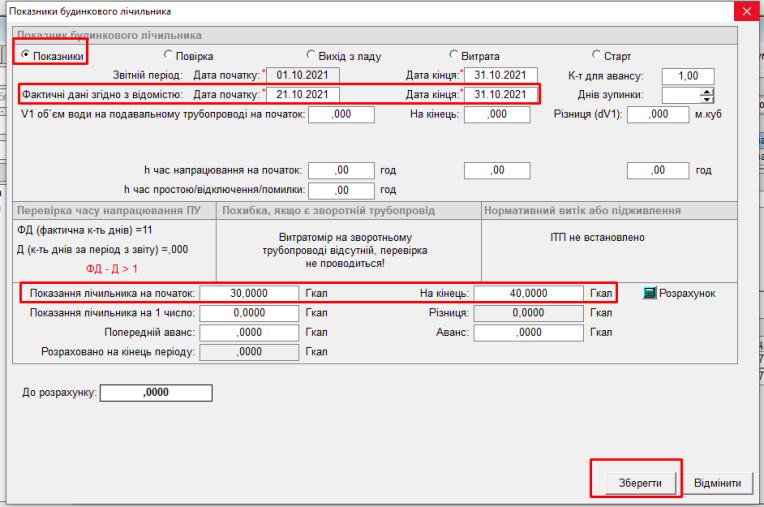Click the Розрахунок calculator icon
The height and width of the screenshot is (507, 764).
tap(650, 293)
